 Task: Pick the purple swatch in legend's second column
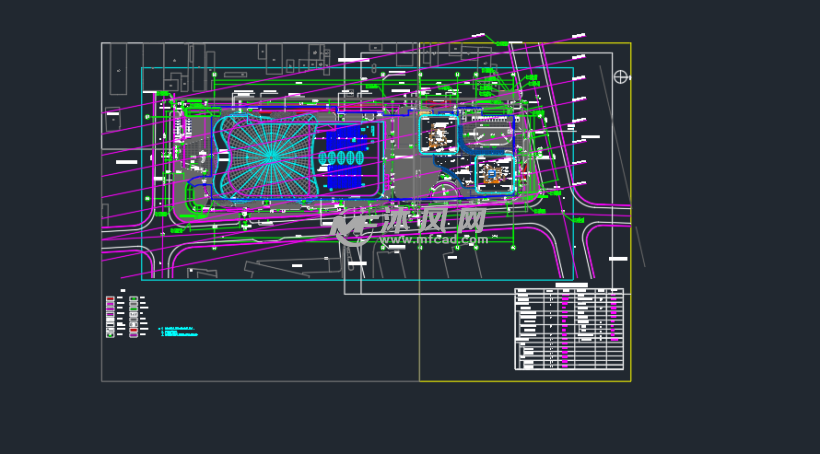pos(133,334)
